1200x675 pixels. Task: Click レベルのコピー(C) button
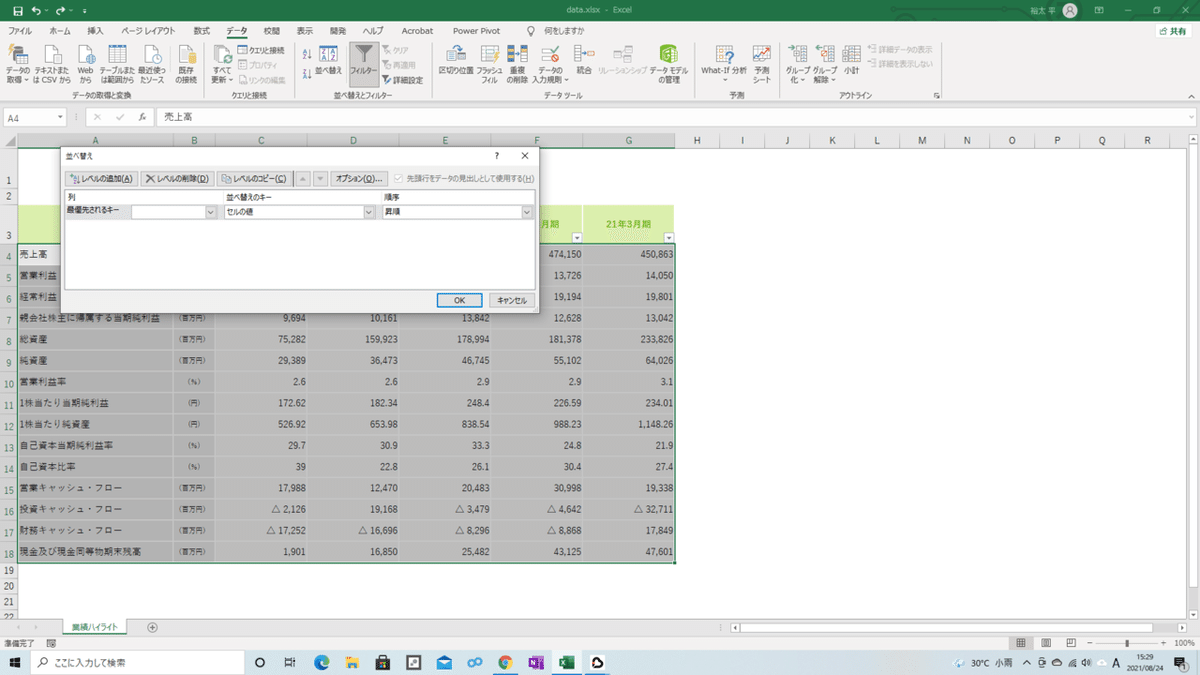click(254, 179)
